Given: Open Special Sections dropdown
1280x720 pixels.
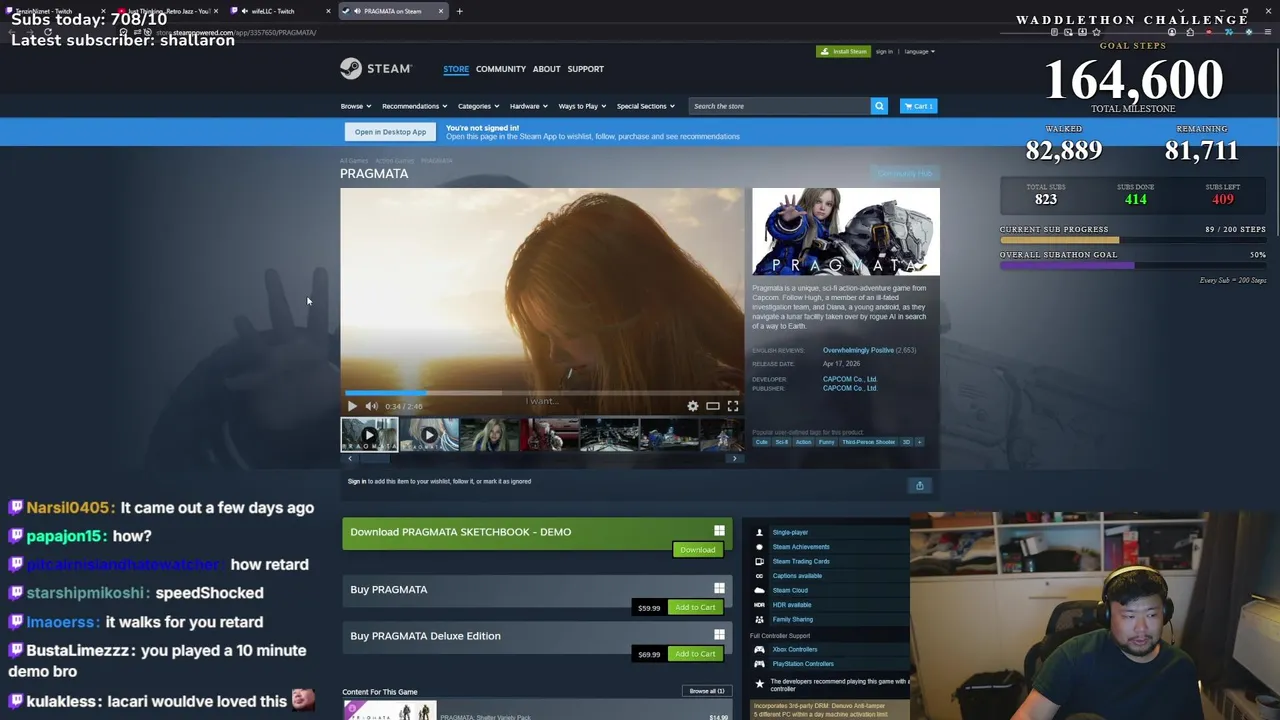Looking at the screenshot, I should pos(645,106).
